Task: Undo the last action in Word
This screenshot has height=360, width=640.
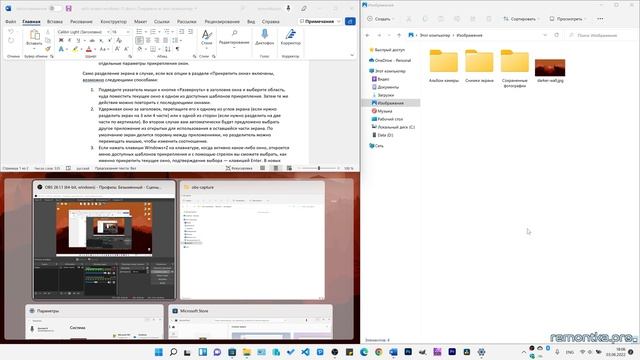Action: tap(11, 32)
